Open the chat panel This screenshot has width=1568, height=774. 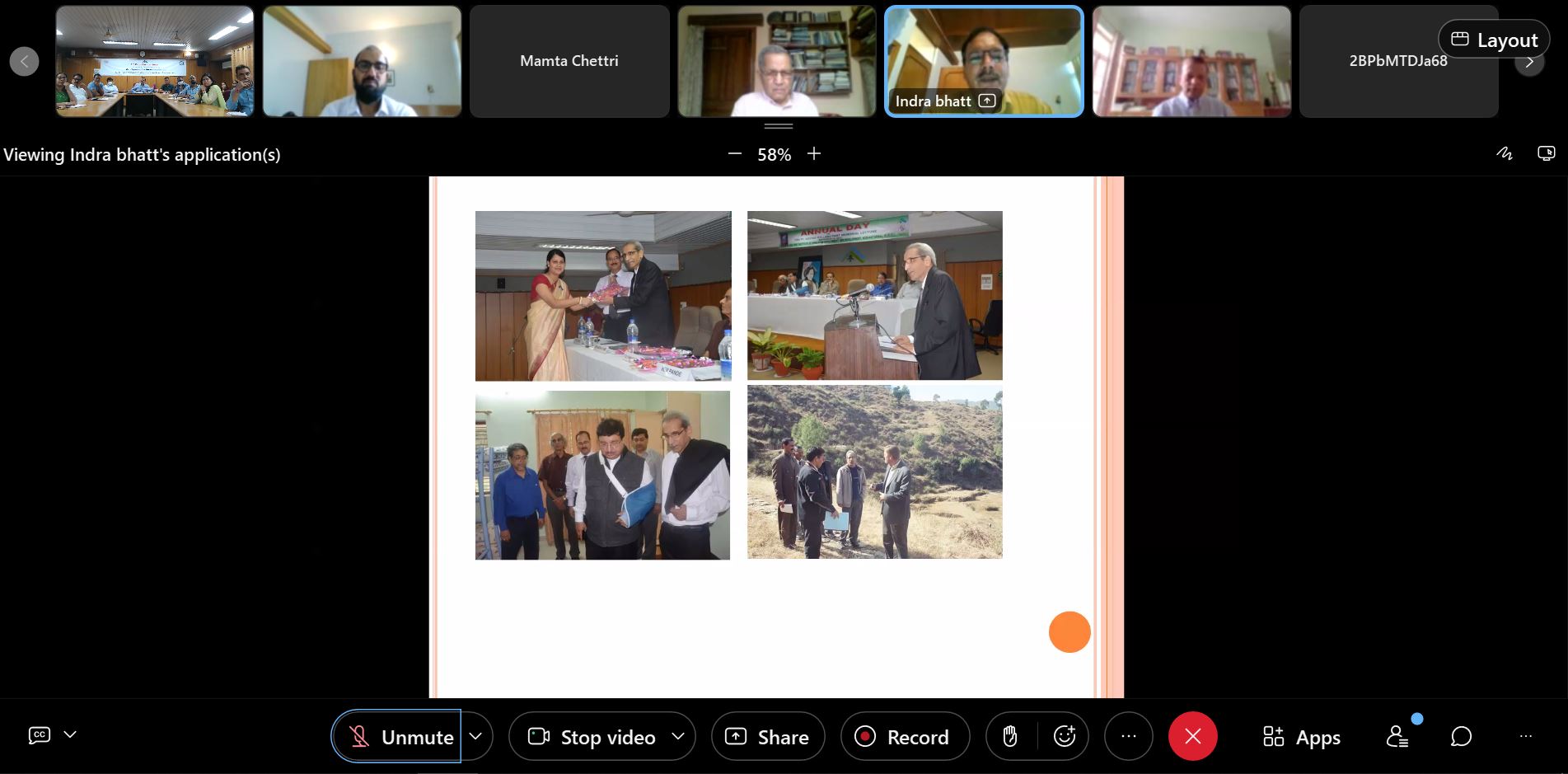pos(1461,736)
